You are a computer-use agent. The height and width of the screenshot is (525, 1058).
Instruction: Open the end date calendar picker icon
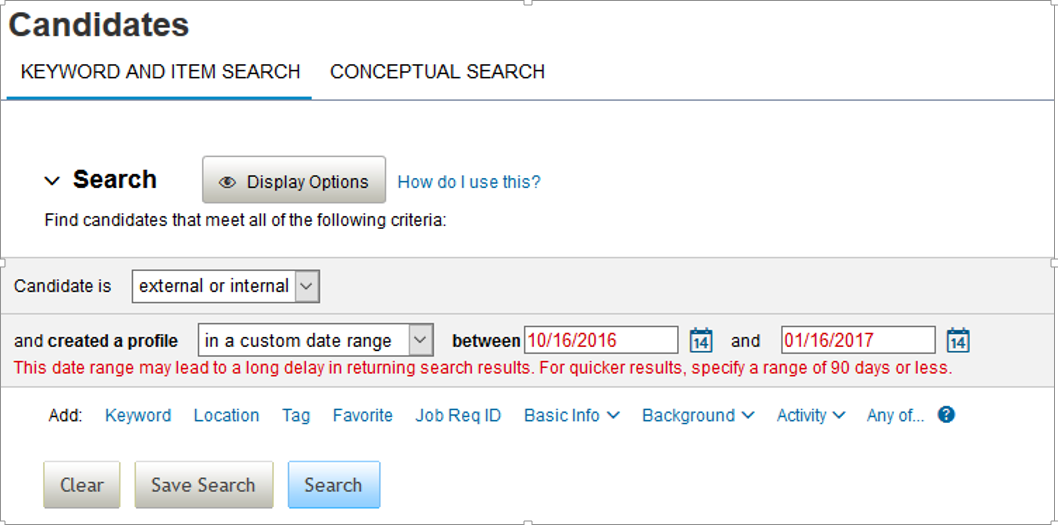(x=957, y=339)
